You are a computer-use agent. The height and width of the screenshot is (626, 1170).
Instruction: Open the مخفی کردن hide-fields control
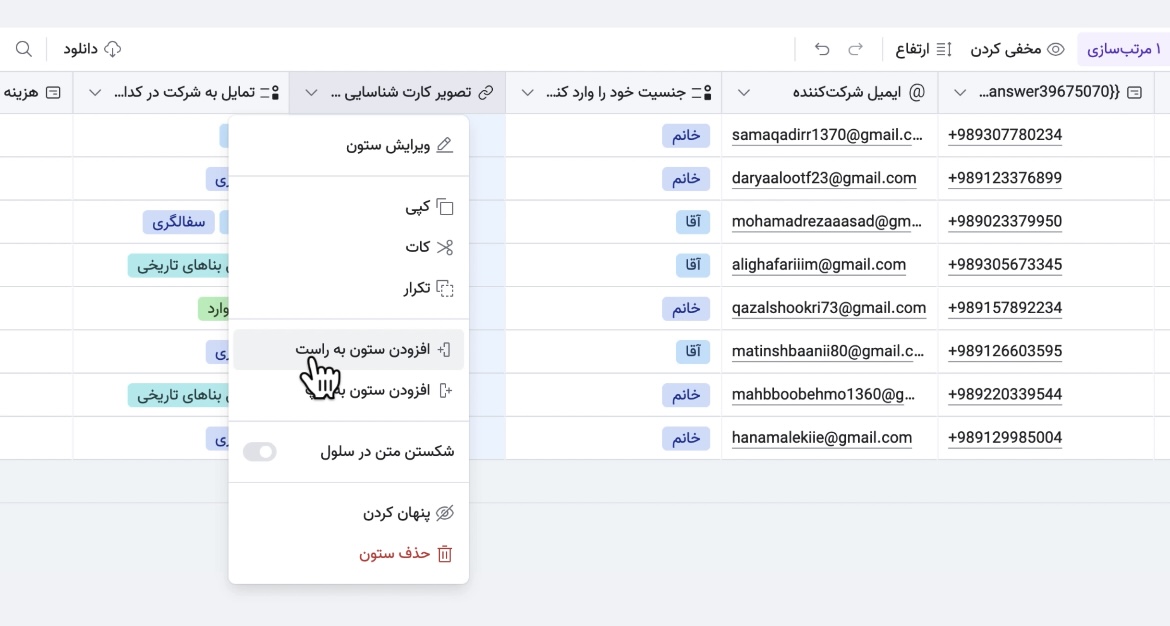point(1017,49)
